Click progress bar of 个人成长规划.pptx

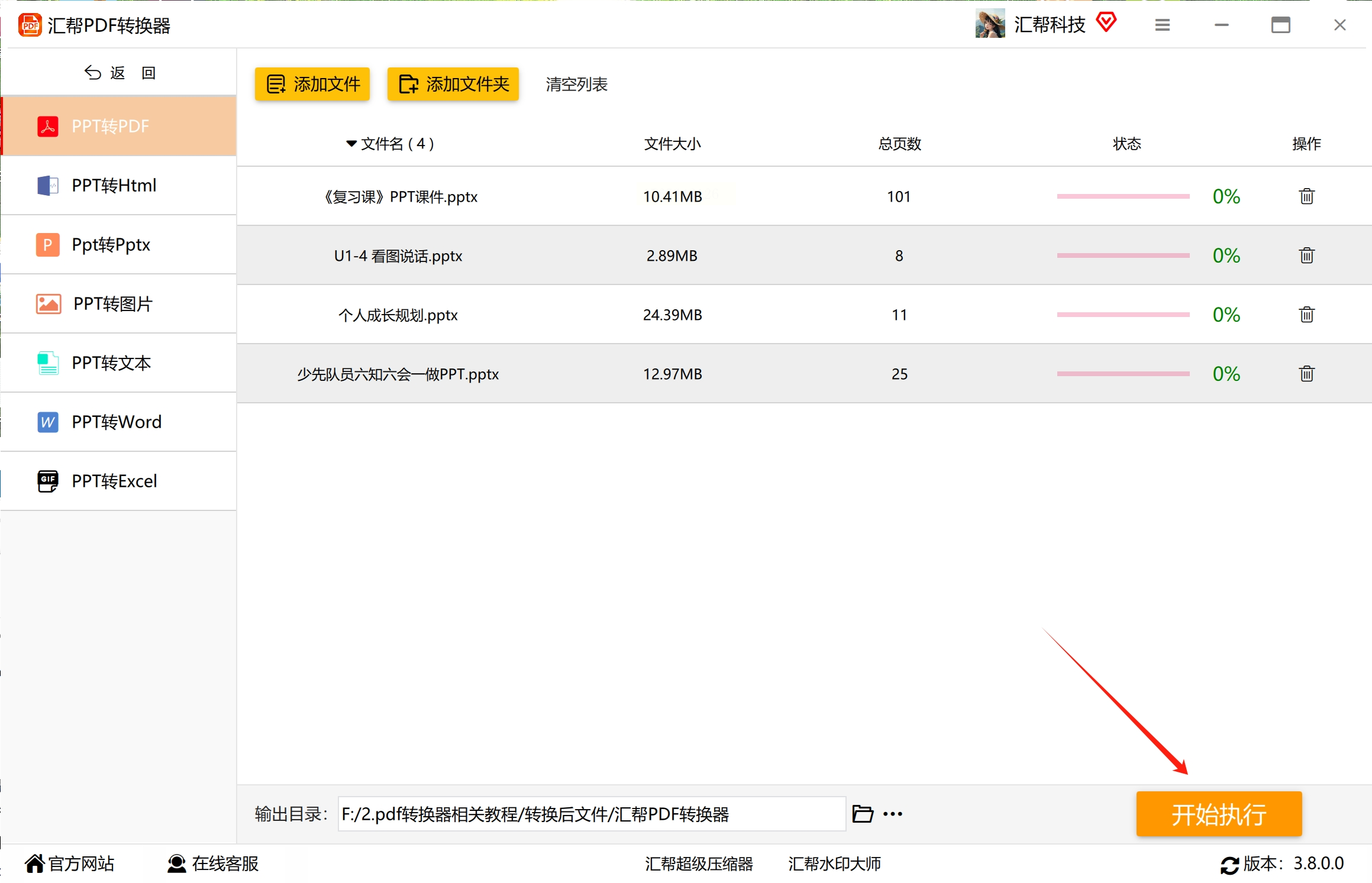coord(1123,315)
